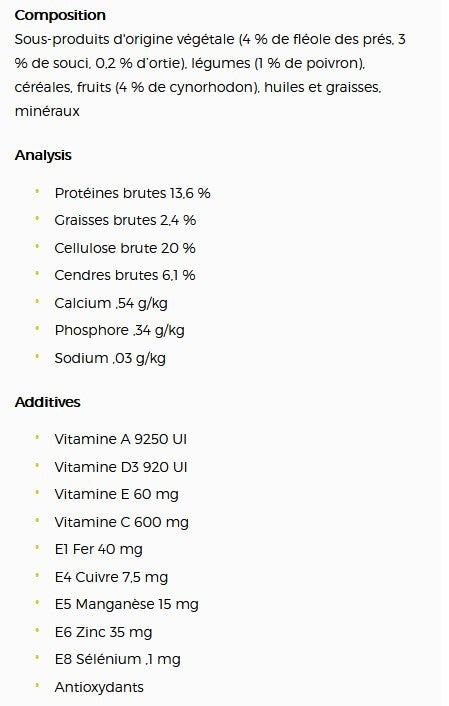Click the Additives section heading

47,402
